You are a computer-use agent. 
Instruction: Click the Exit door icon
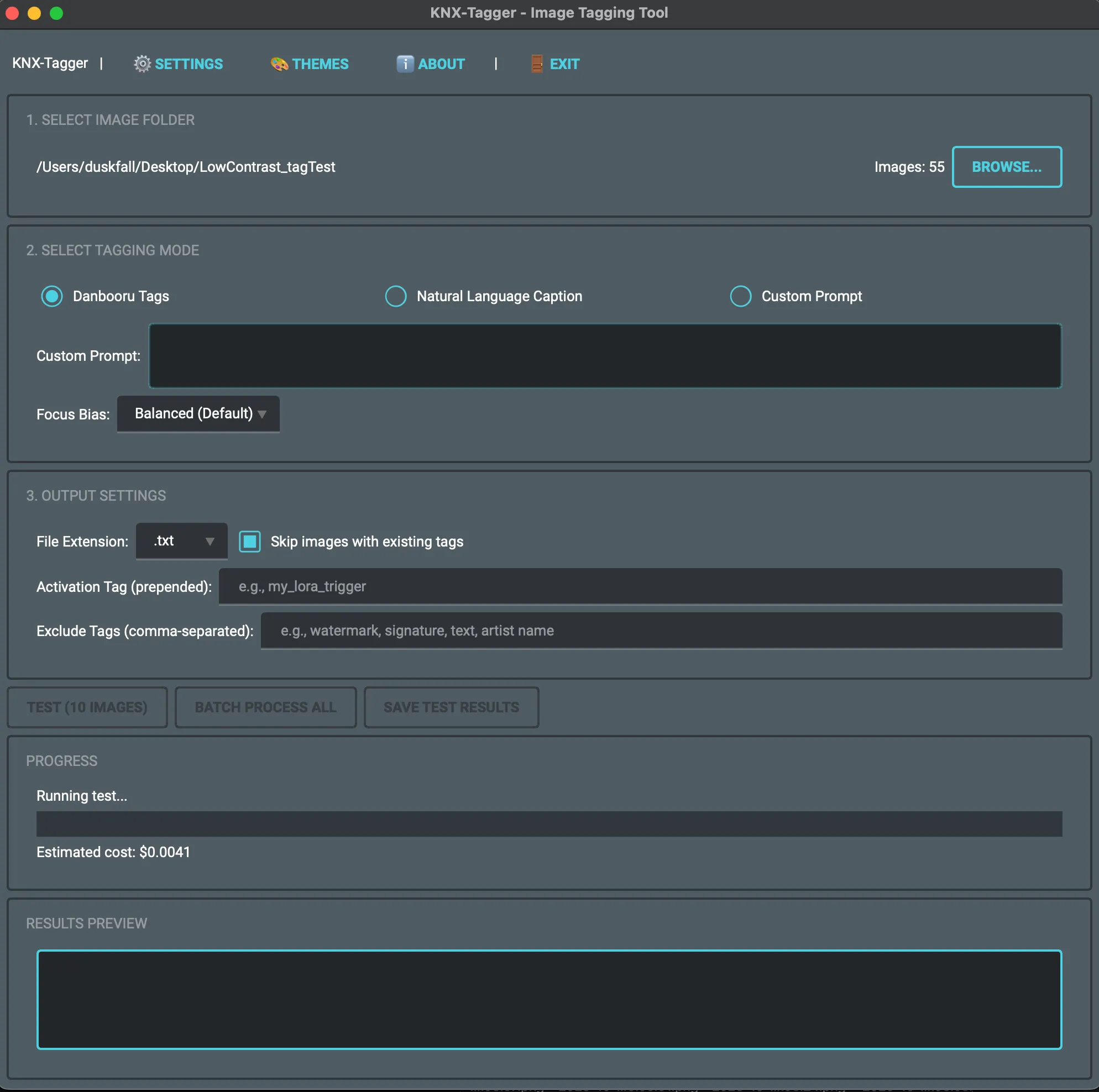point(536,64)
